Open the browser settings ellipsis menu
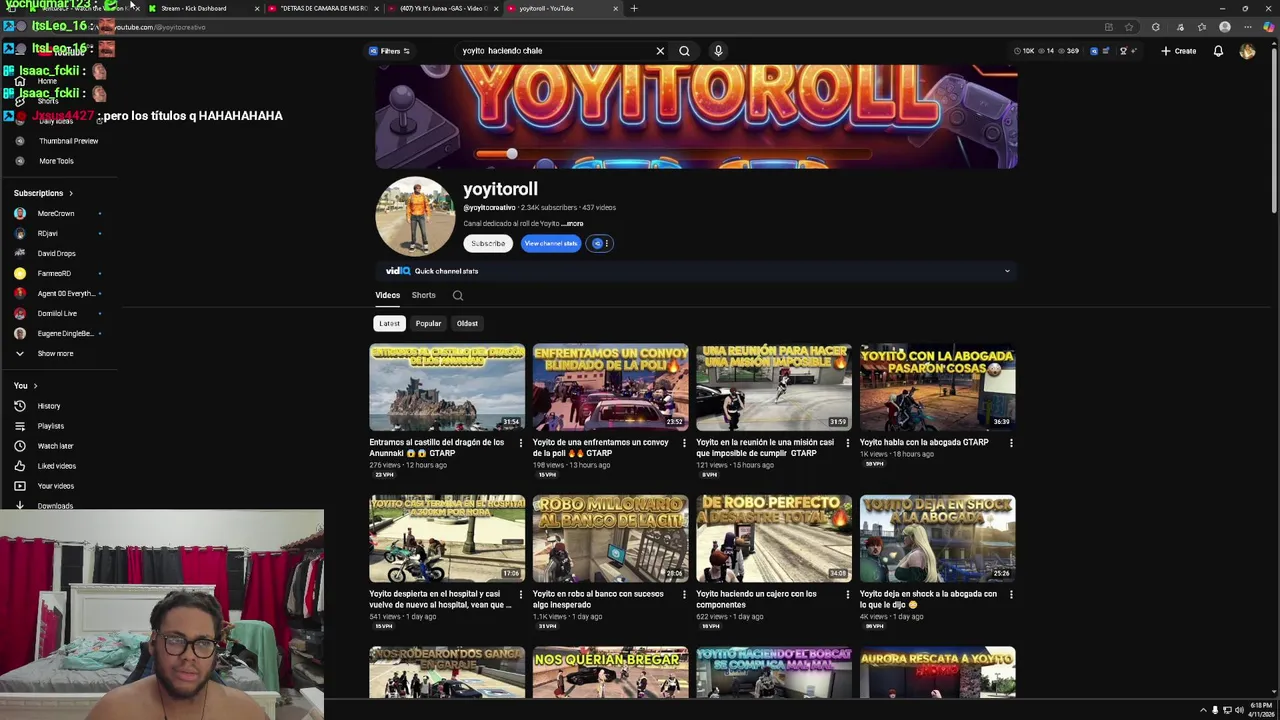Viewport: 1280px width, 720px height. tap(1247, 27)
